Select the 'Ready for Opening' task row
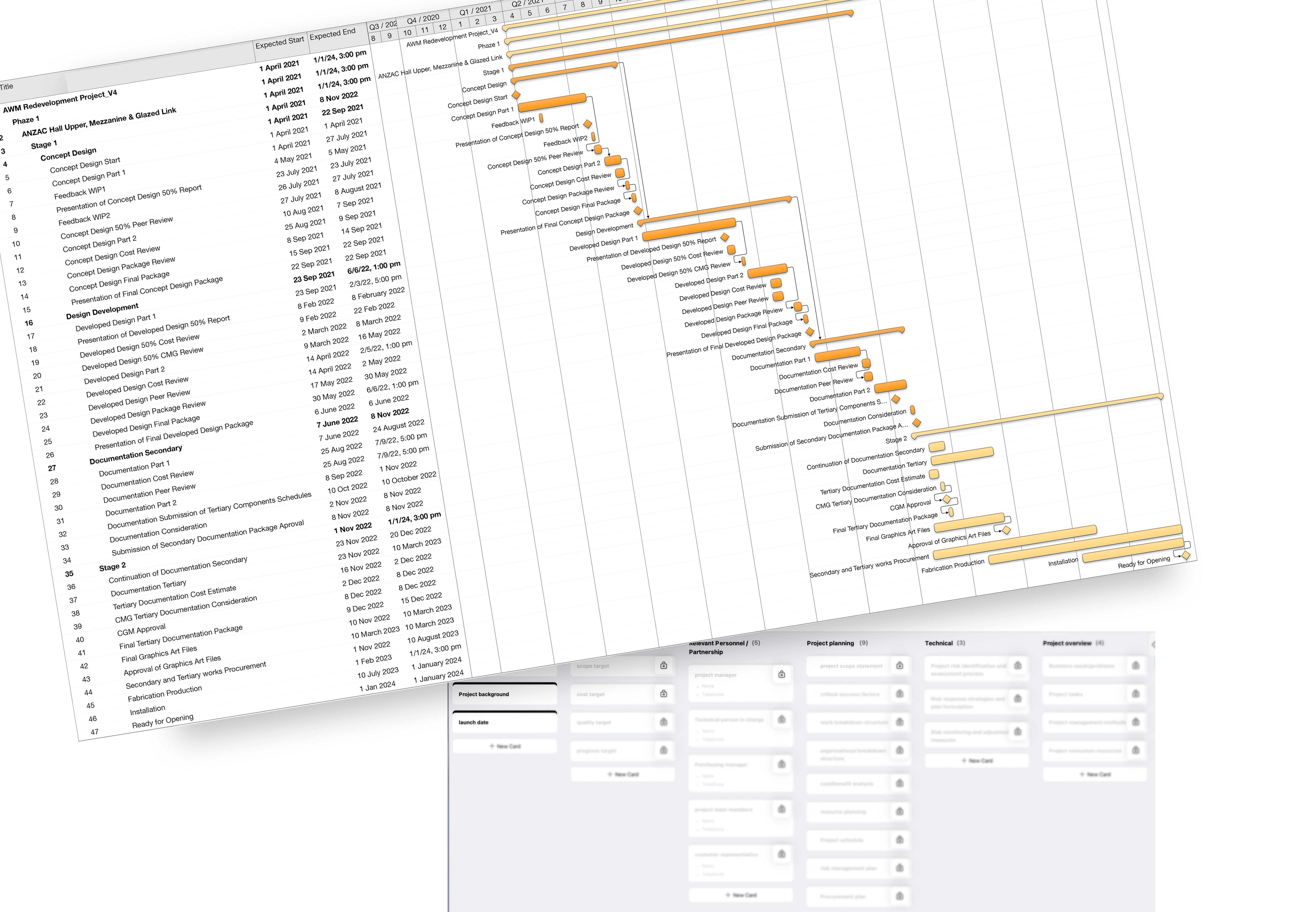Screen dimensions: 1316x912 (x=163, y=721)
